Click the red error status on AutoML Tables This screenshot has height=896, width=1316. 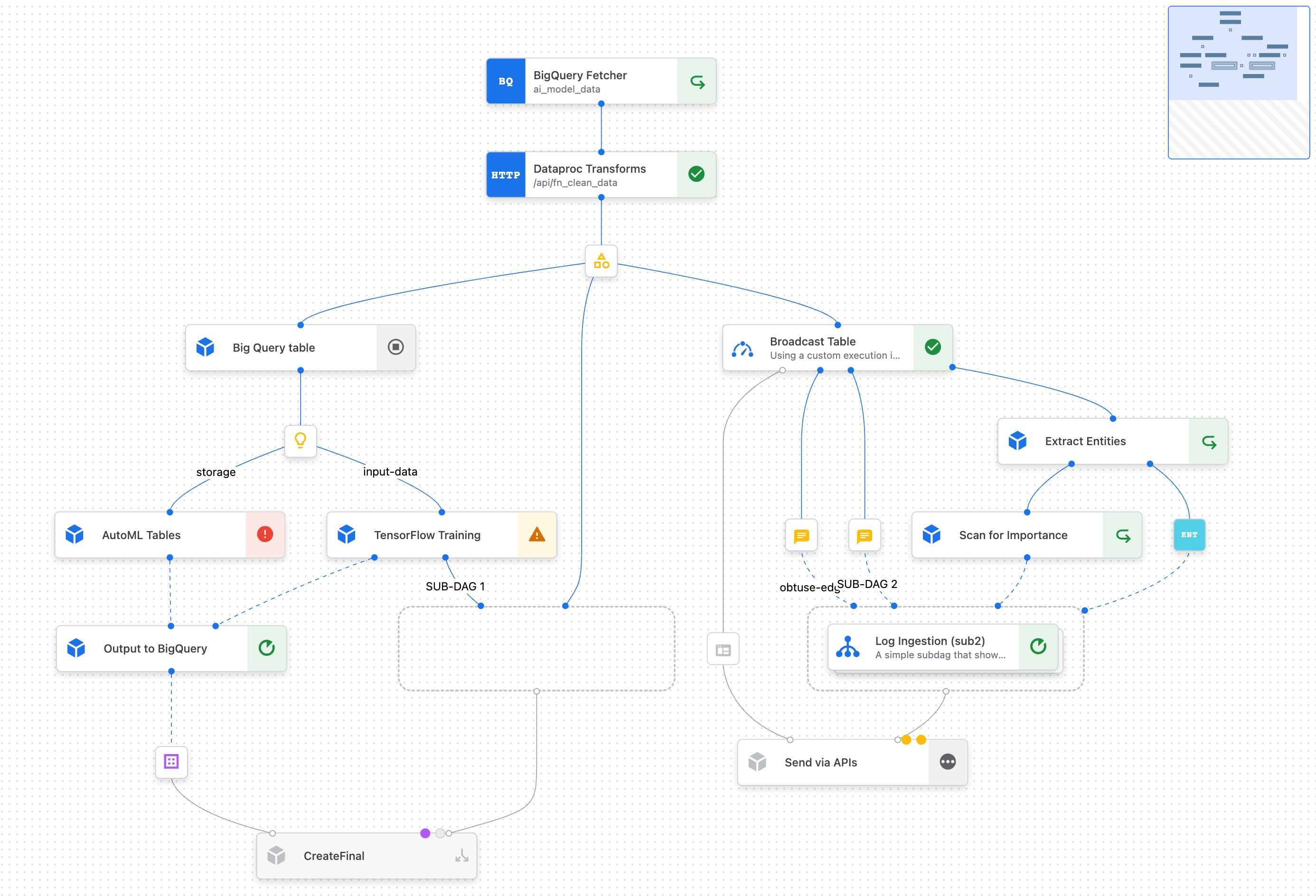(265, 534)
